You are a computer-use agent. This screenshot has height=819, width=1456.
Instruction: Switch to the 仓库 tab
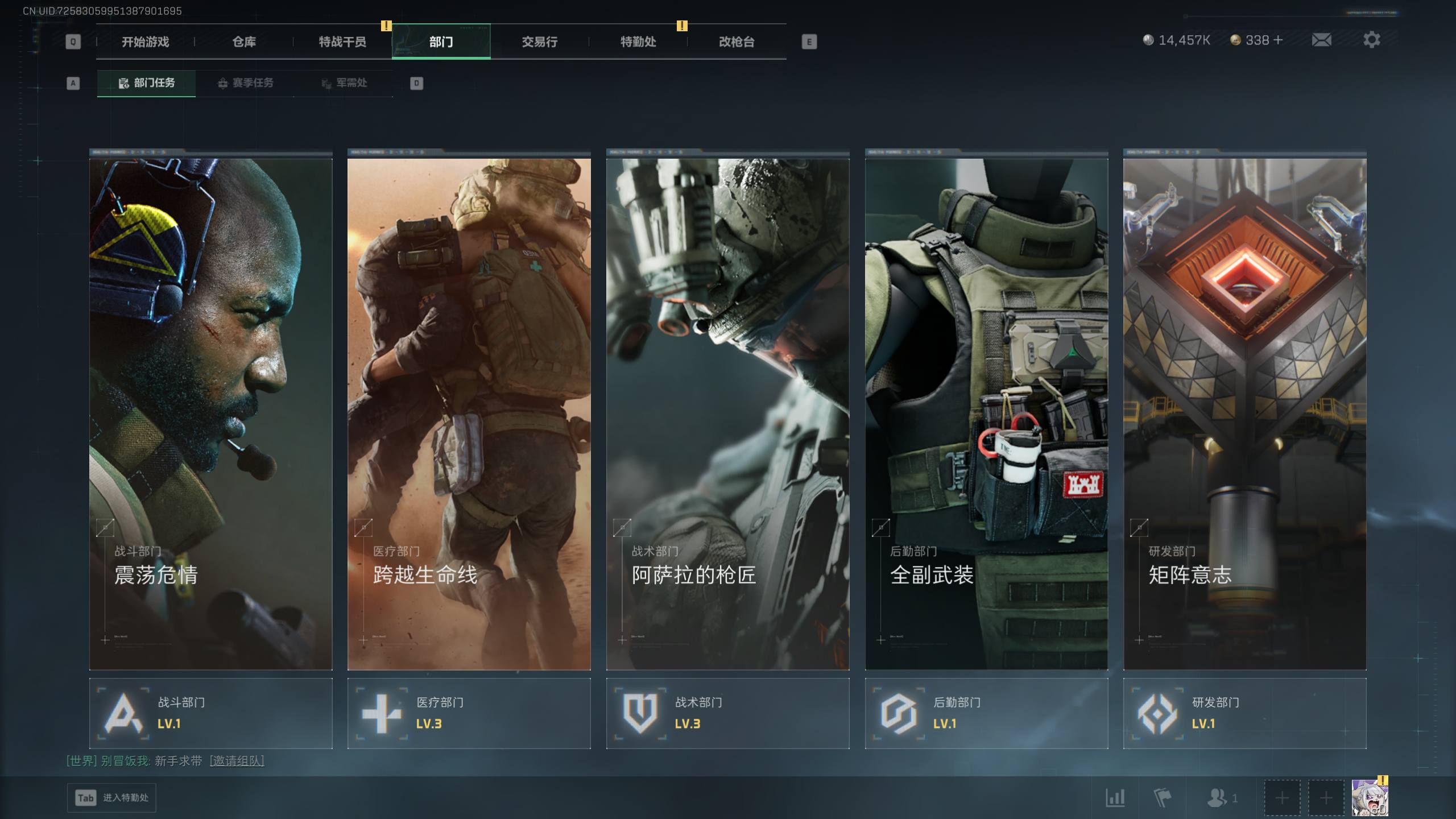click(244, 42)
